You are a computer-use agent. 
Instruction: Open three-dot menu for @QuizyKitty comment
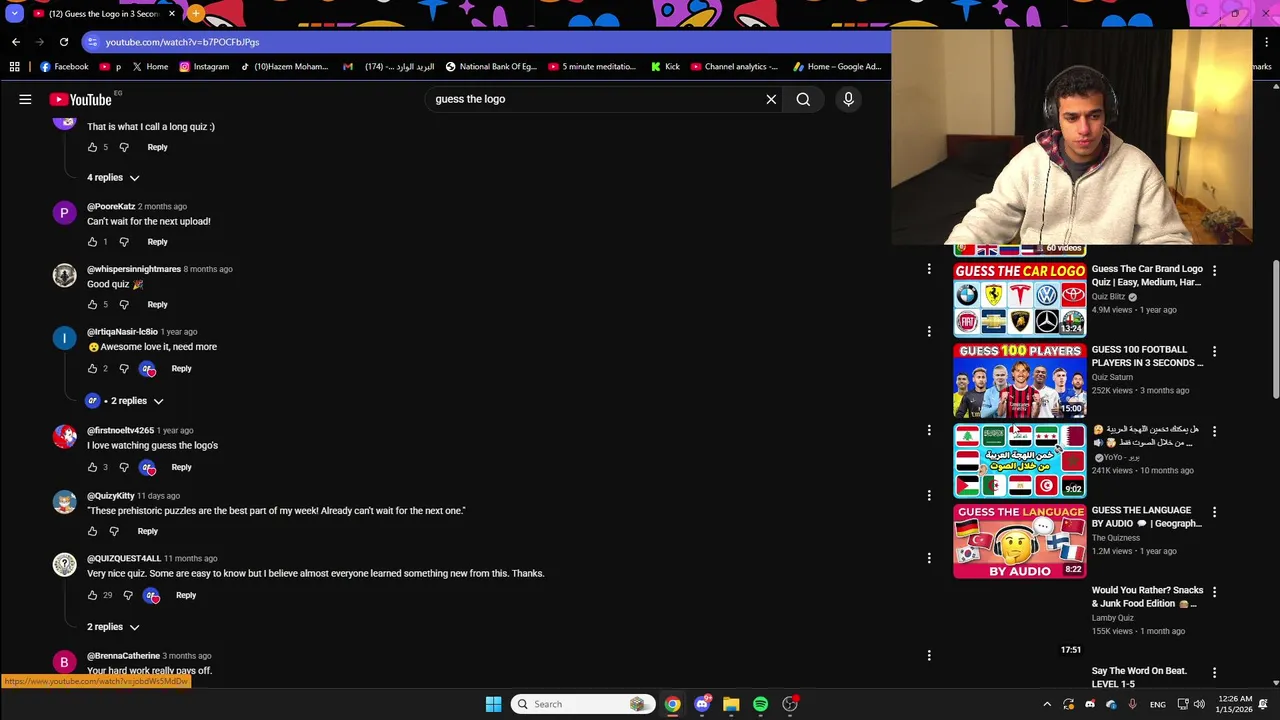point(929,495)
